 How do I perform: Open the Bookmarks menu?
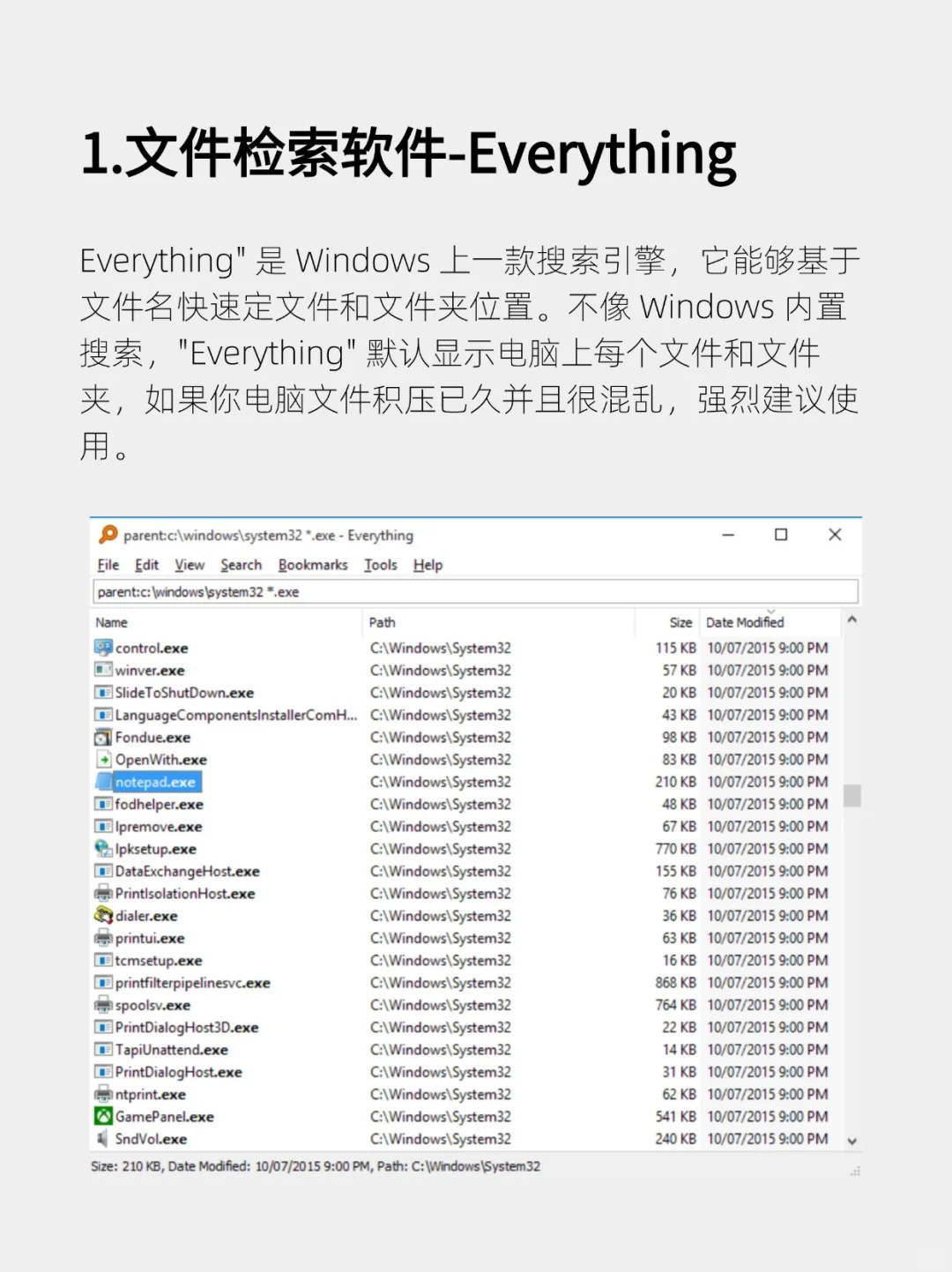point(313,565)
